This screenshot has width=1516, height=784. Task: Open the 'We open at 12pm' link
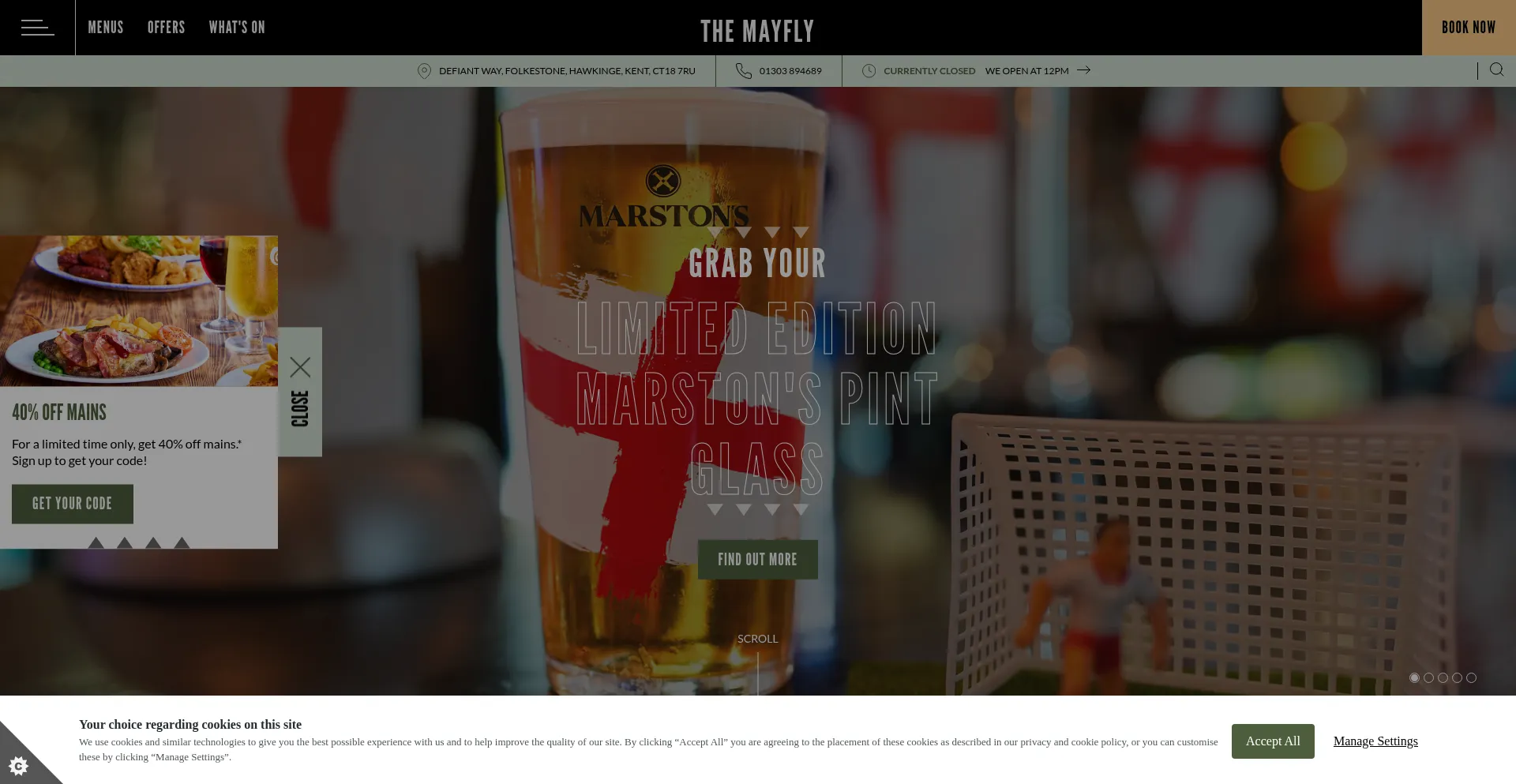[x=1026, y=71]
